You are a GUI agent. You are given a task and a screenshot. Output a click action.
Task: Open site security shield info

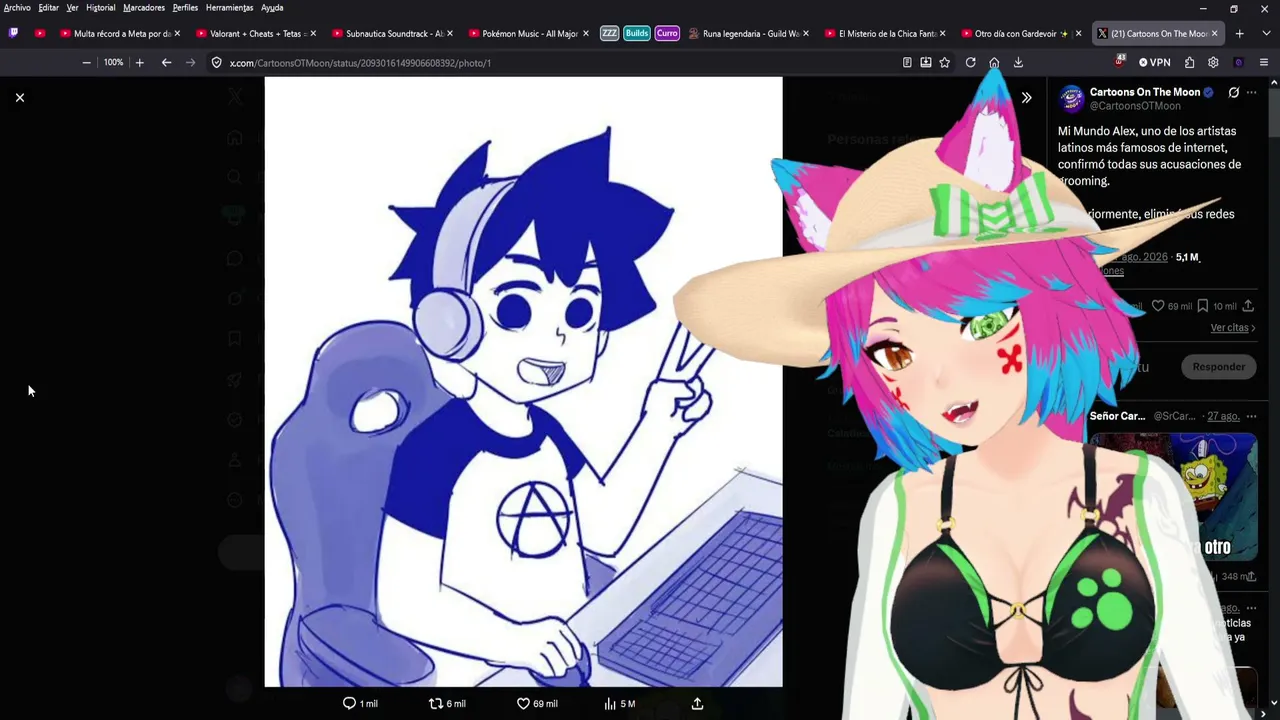tap(216, 62)
